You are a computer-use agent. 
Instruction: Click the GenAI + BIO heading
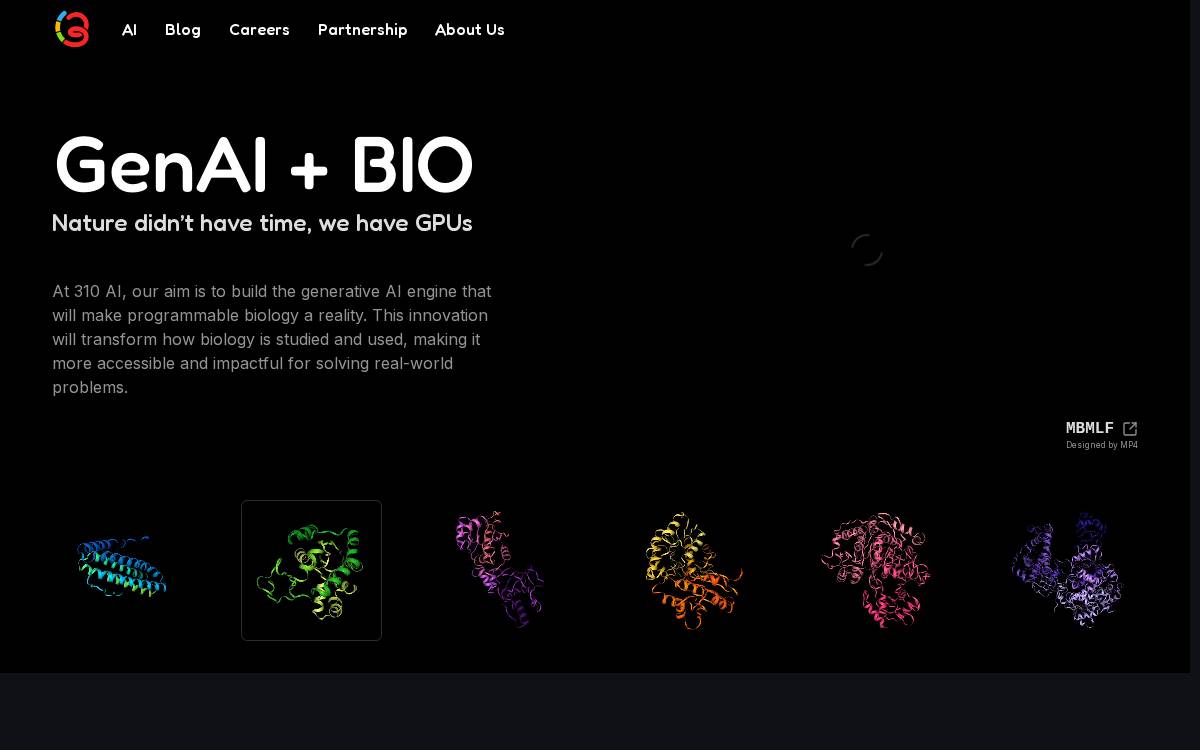[x=264, y=165]
